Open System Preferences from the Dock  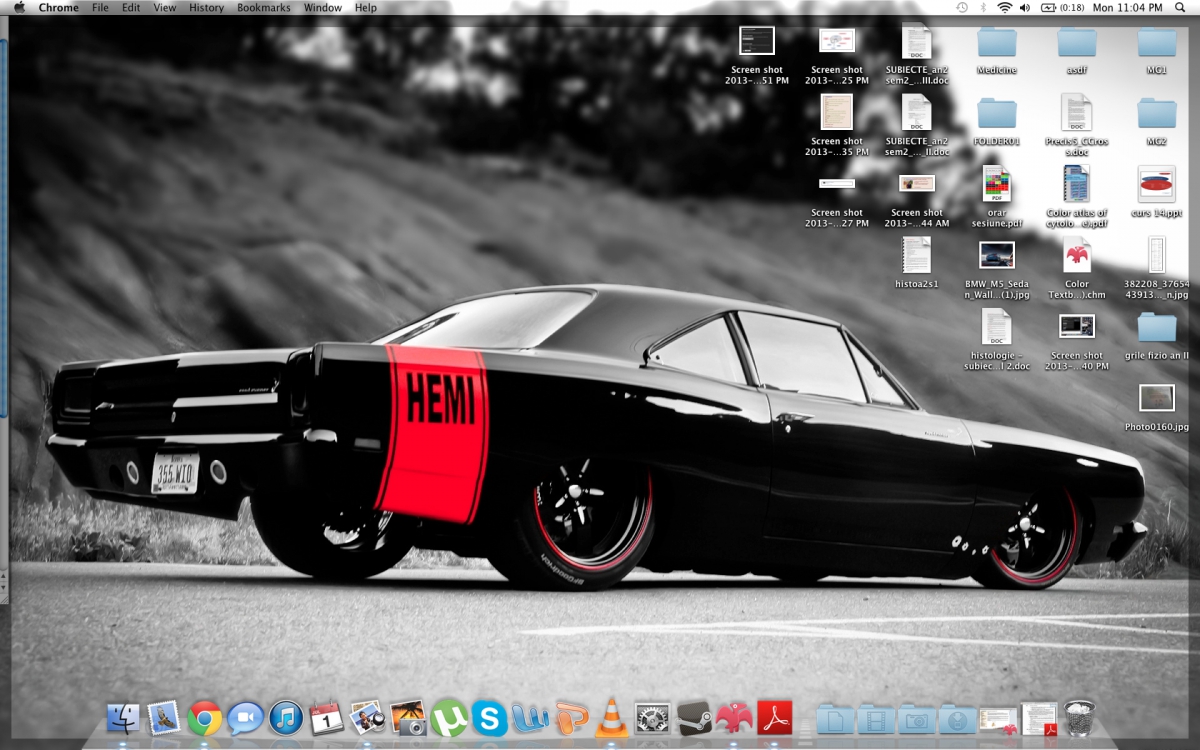(652, 717)
